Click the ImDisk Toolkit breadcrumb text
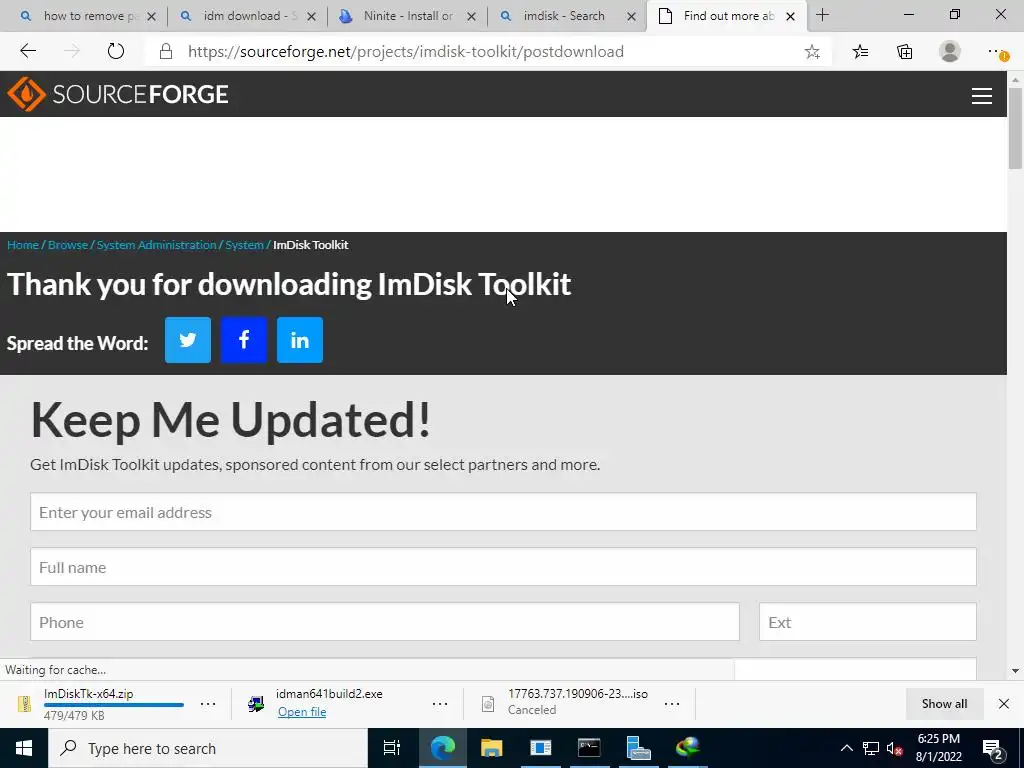 [310, 245]
